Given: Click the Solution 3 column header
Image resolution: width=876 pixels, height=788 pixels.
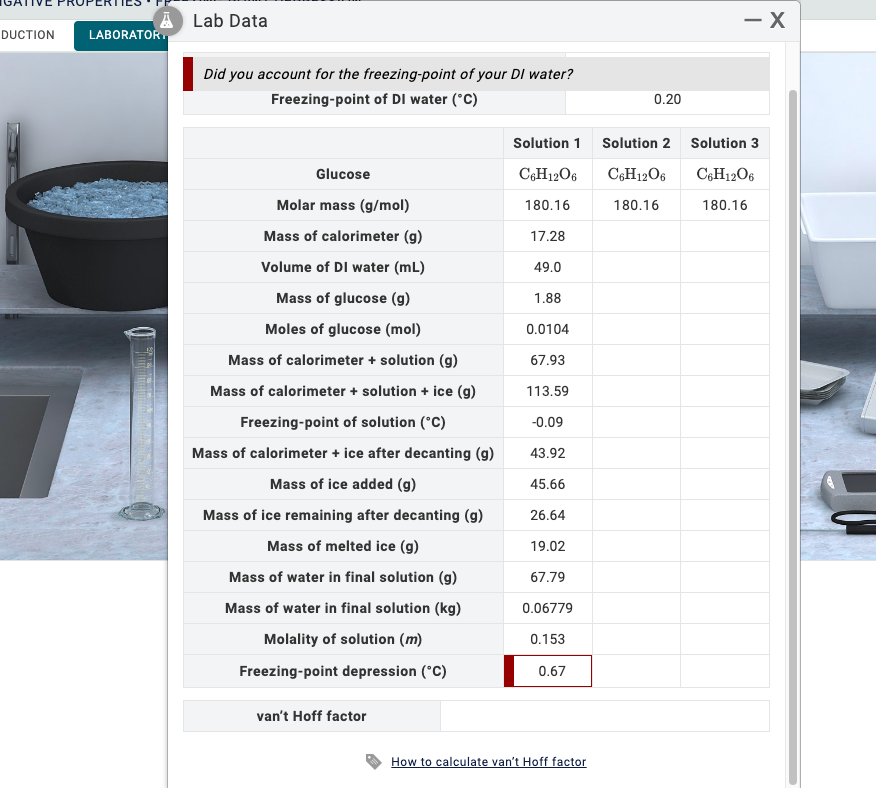Looking at the screenshot, I should [725, 144].
